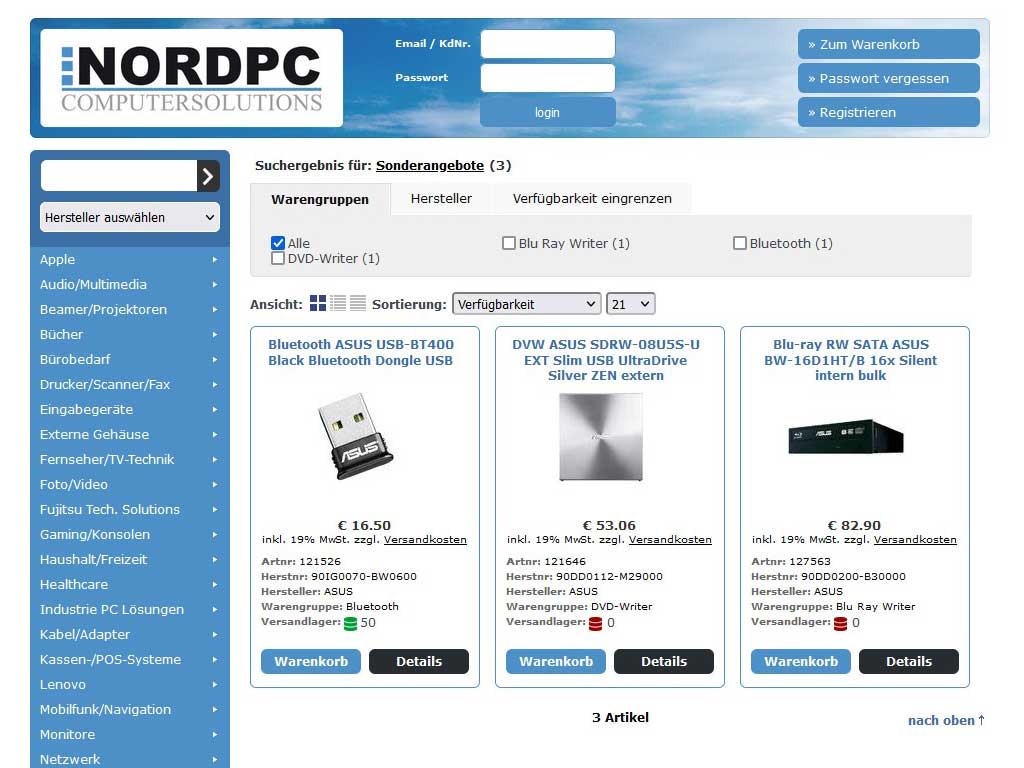
Task: Open the items-per-page 21 dropdown
Action: [630, 304]
